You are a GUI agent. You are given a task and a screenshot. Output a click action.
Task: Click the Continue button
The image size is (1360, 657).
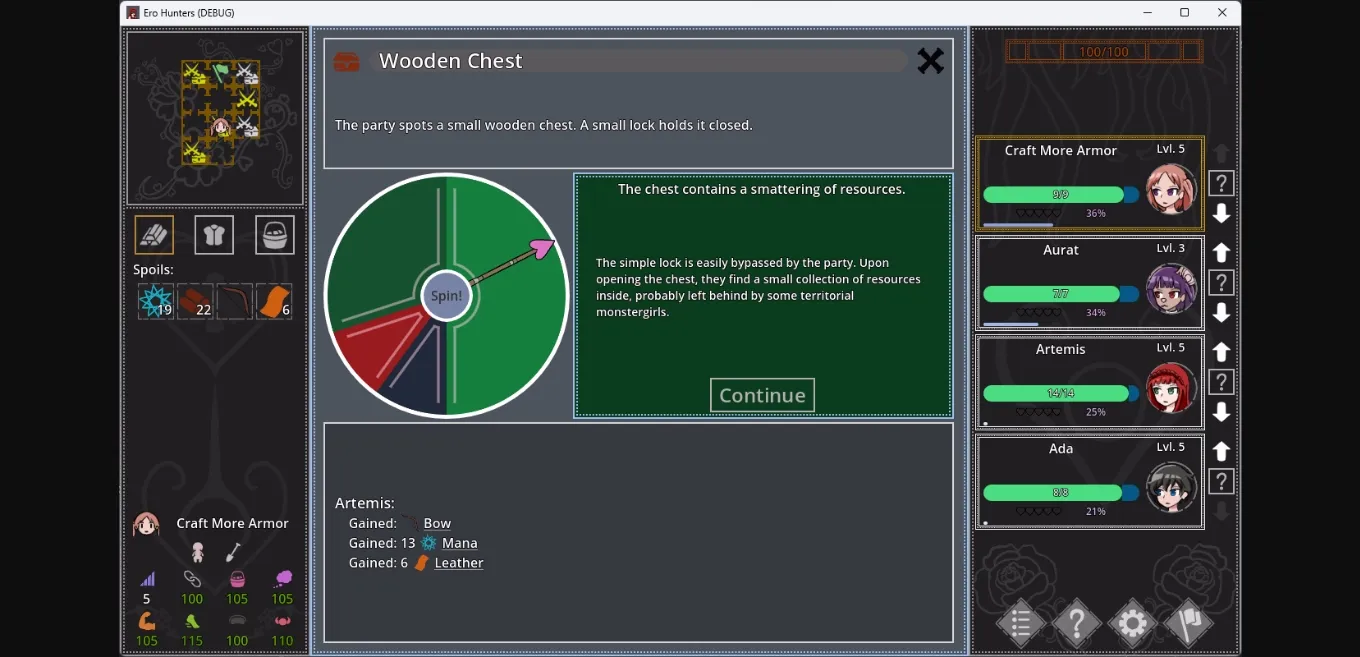[762, 395]
